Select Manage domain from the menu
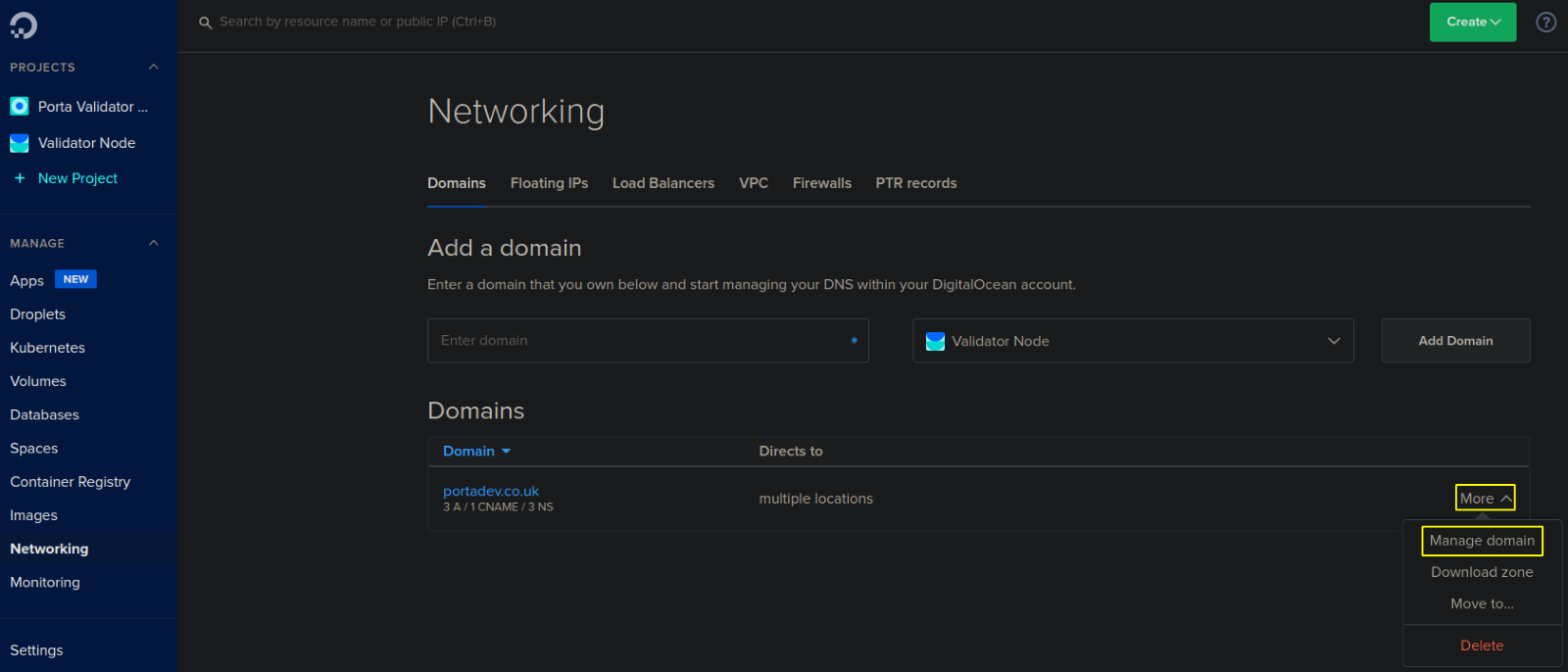Screen dimensions: 1568x672 click(1482, 541)
